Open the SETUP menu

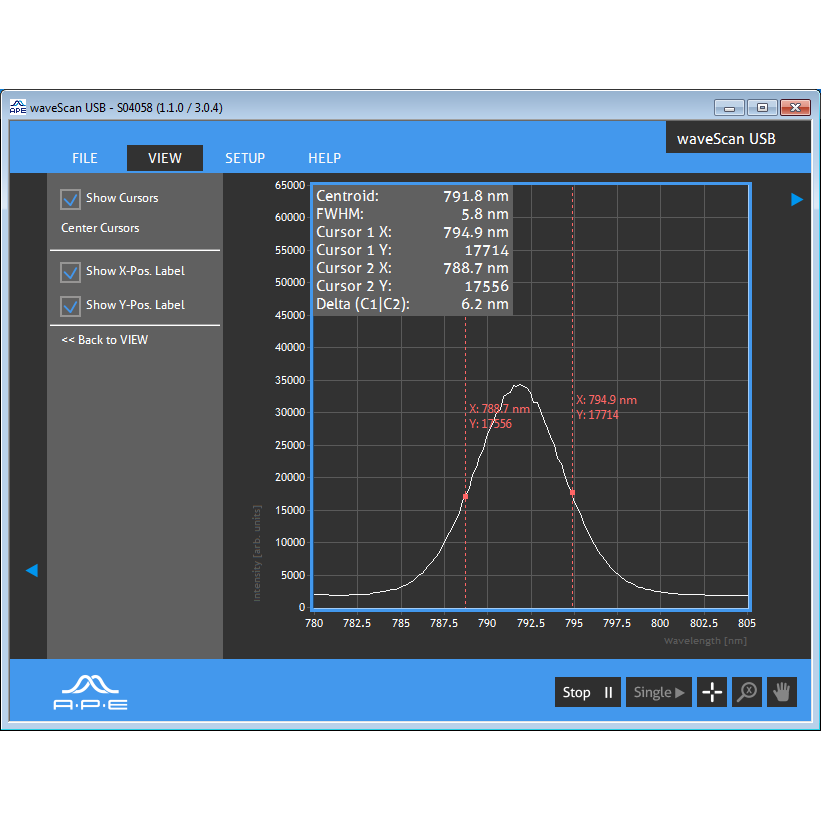click(245, 158)
